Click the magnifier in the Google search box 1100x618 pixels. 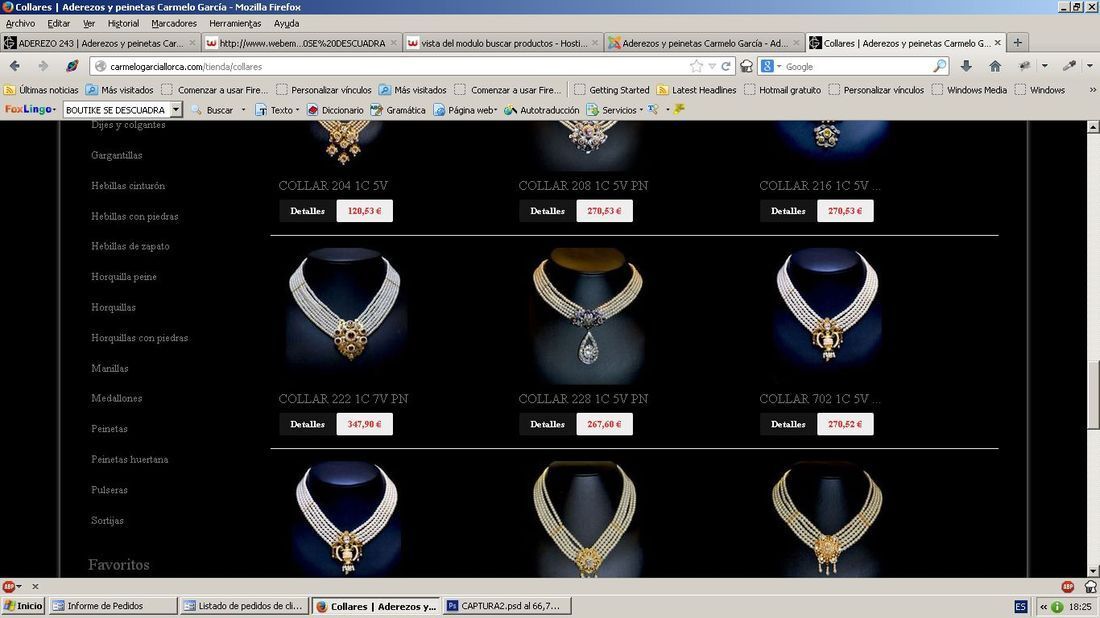pyautogui.click(x=939, y=66)
